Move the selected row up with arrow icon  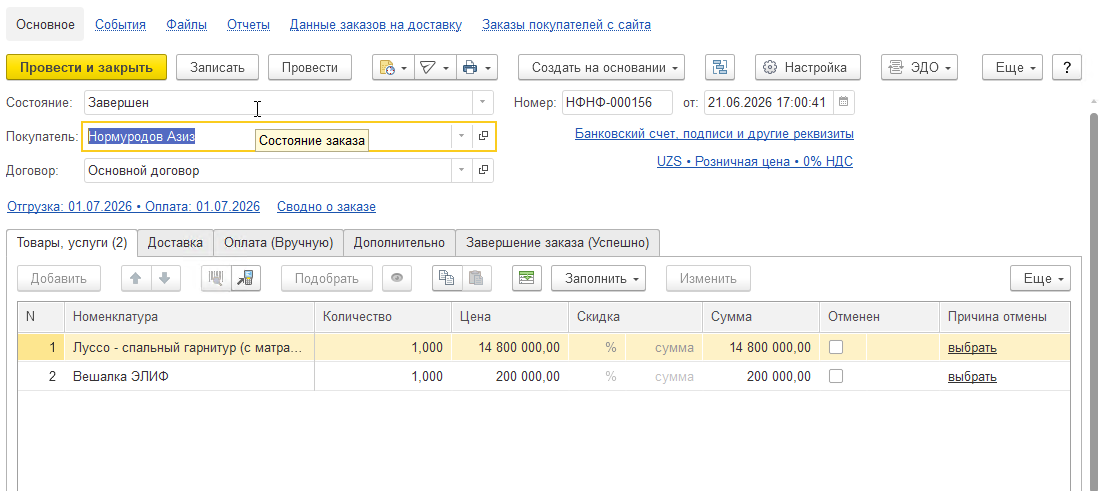[x=136, y=278]
